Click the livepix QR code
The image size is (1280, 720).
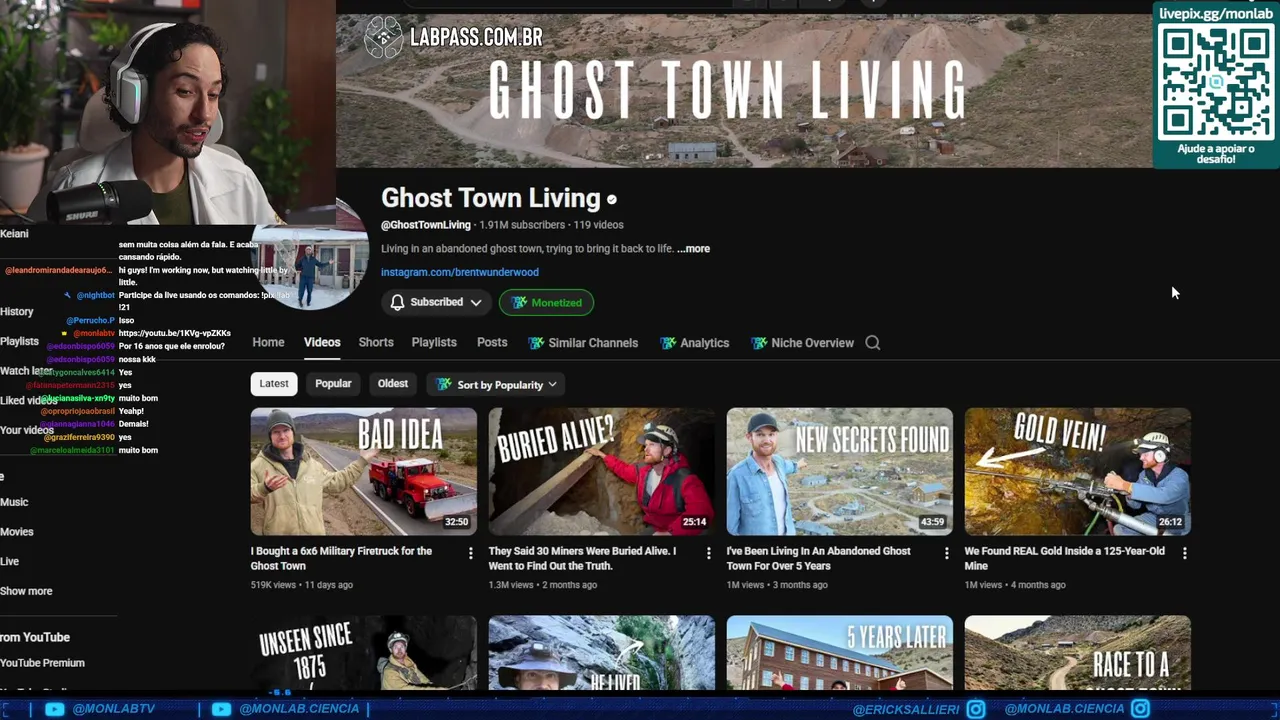(1216, 83)
